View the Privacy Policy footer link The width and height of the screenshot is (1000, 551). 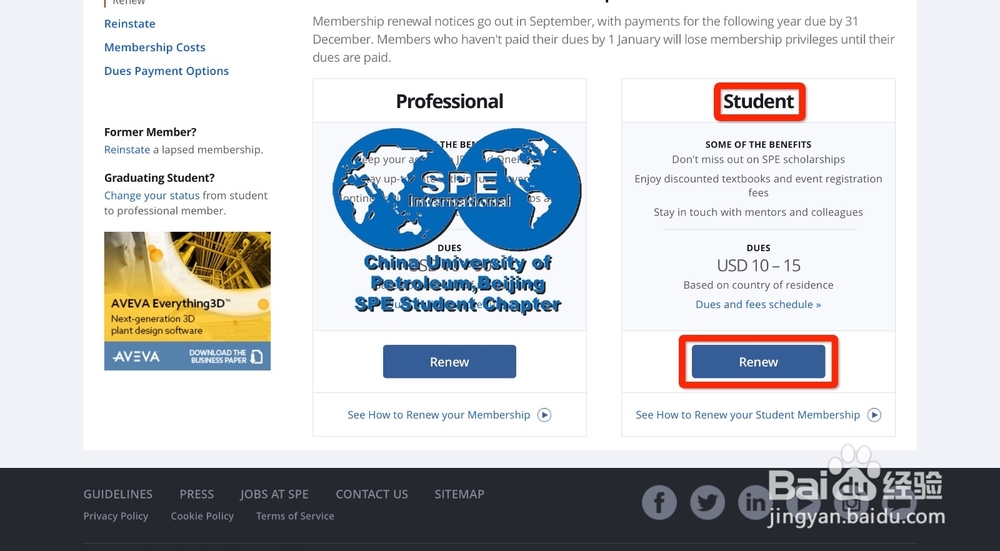click(x=116, y=516)
